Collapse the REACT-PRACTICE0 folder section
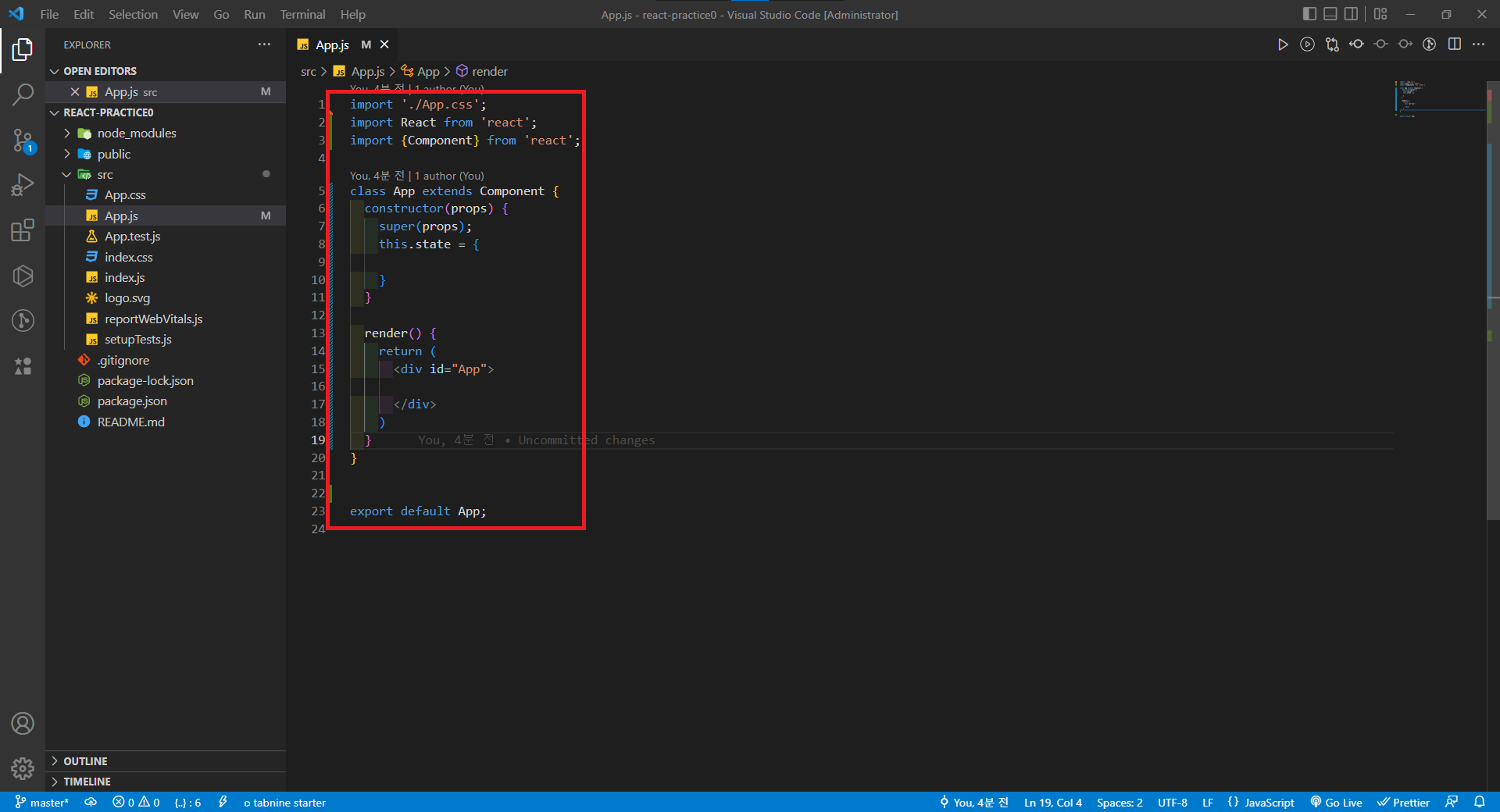Image resolution: width=1500 pixels, height=812 pixels. (x=166, y=112)
